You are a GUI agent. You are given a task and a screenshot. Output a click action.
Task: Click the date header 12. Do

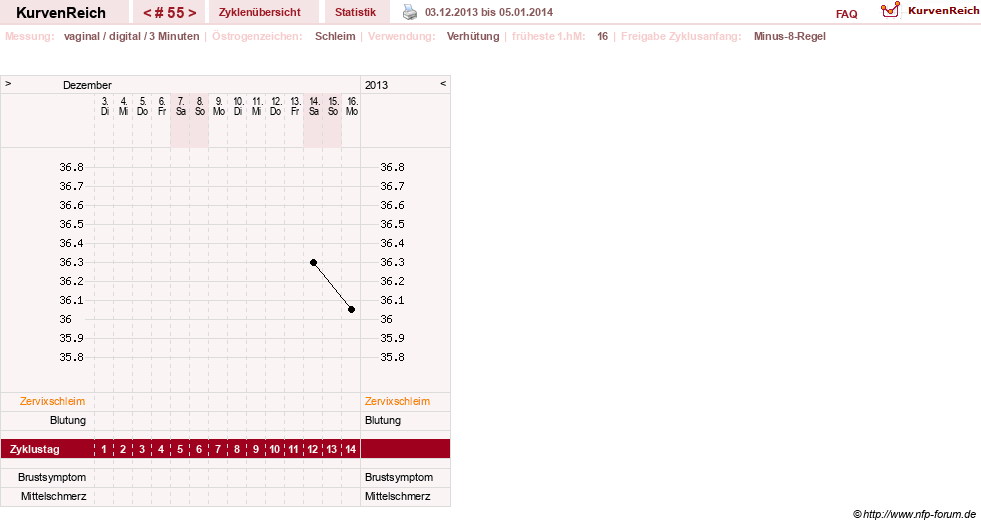(276, 106)
